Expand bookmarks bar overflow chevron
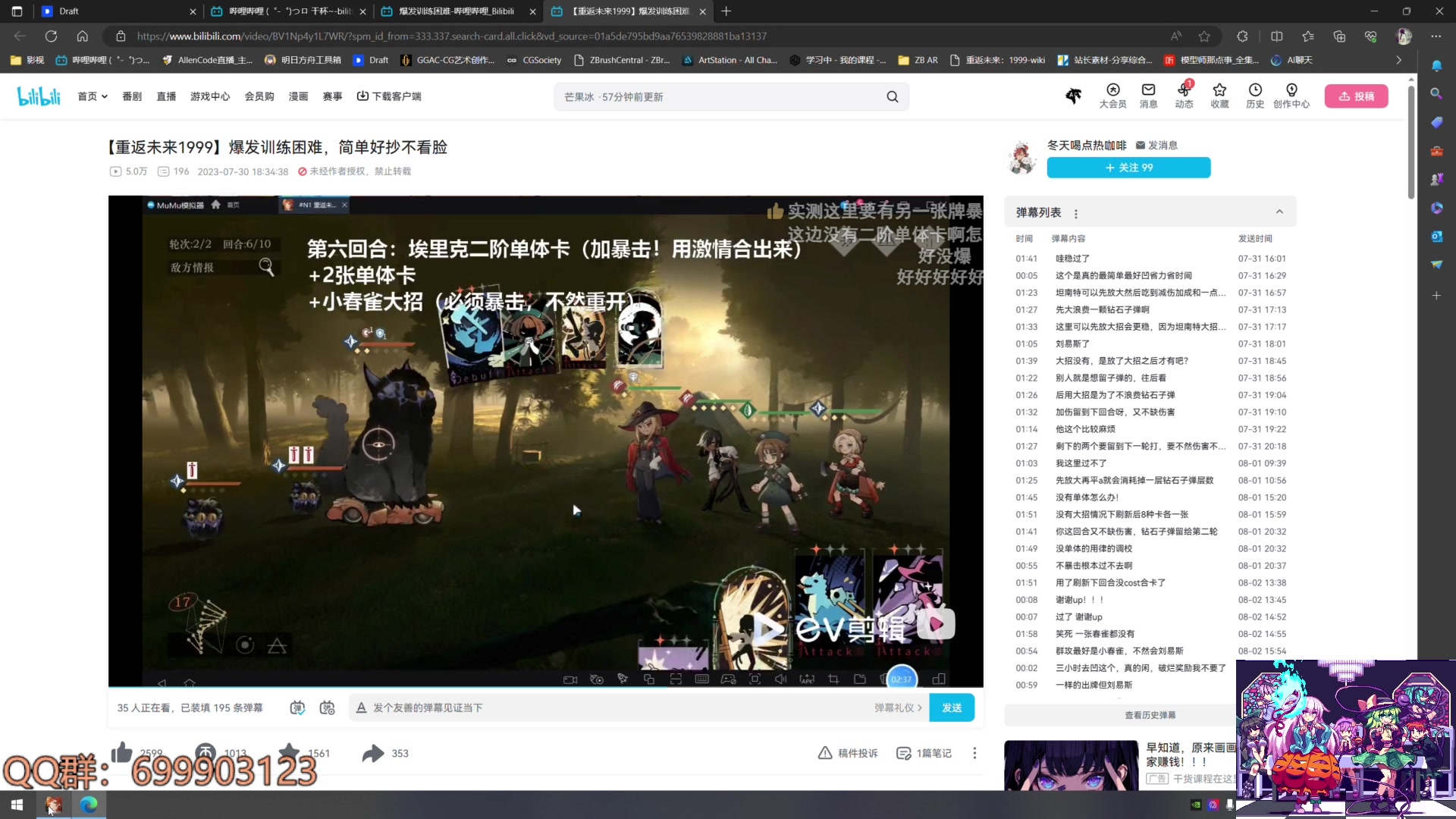1456x819 pixels. (1398, 60)
